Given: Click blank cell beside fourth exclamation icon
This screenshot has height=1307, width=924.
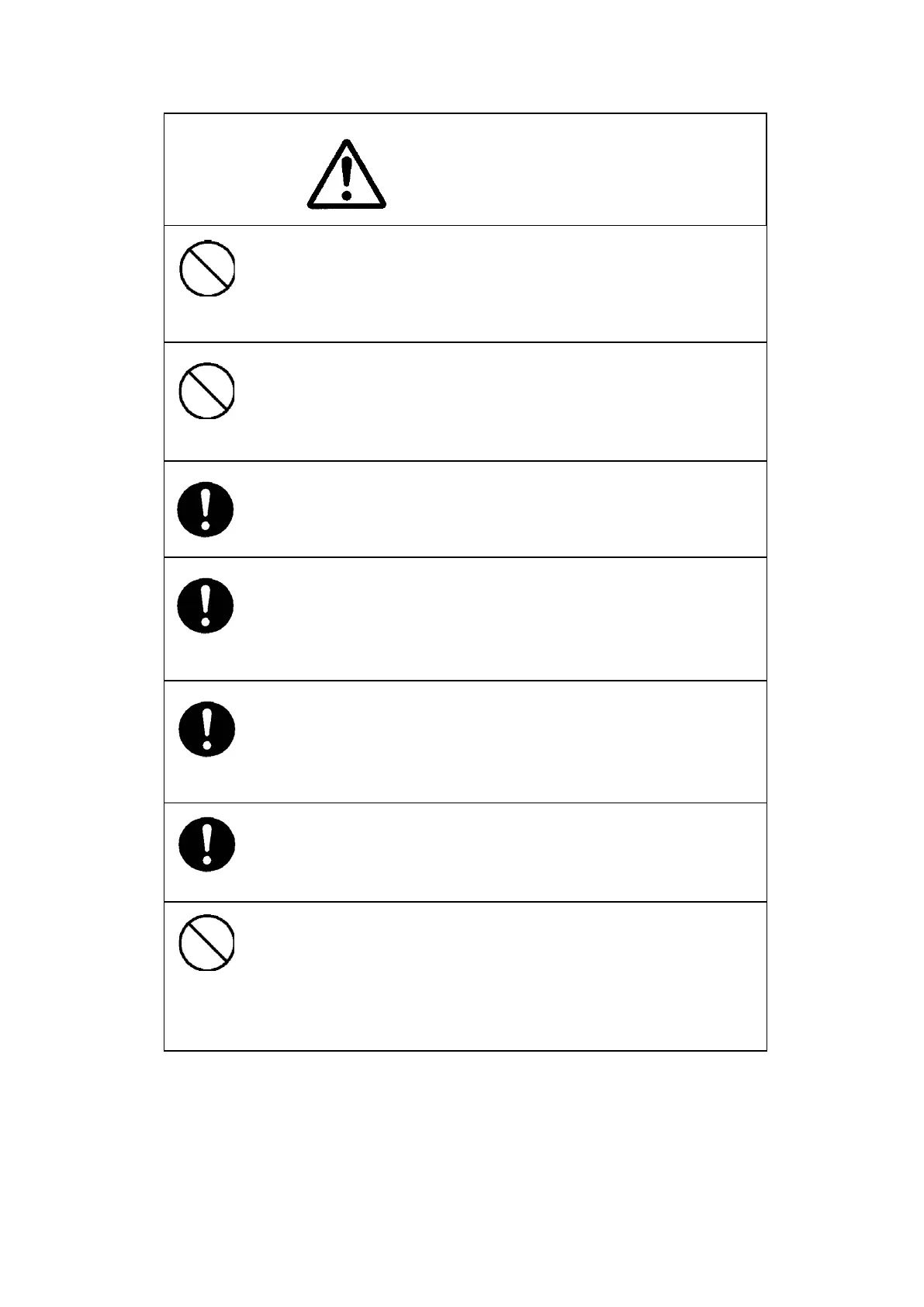Looking at the screenshot, I should click(x=500, y=852).
